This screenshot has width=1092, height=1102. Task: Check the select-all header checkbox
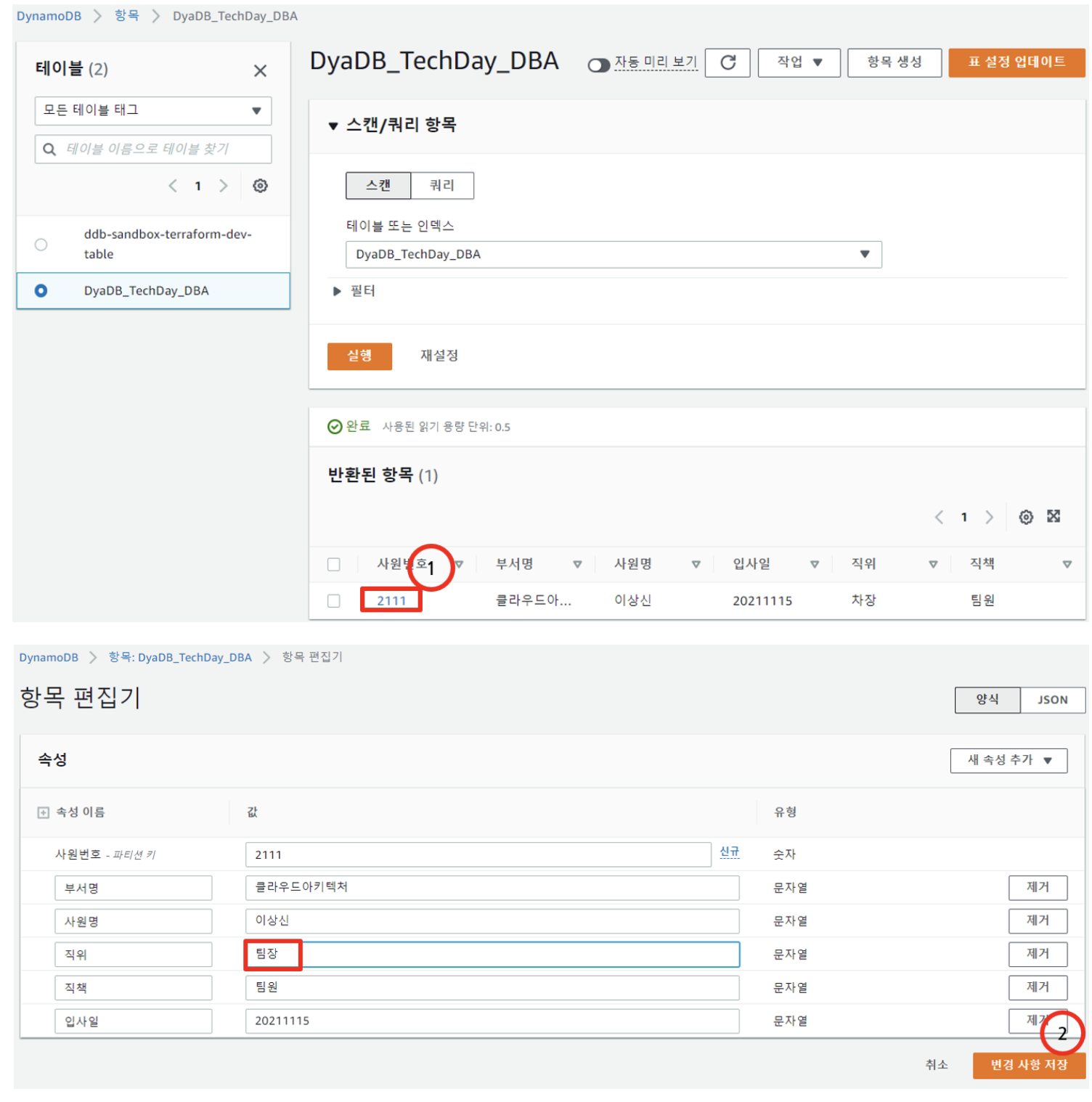pos(334,565)
